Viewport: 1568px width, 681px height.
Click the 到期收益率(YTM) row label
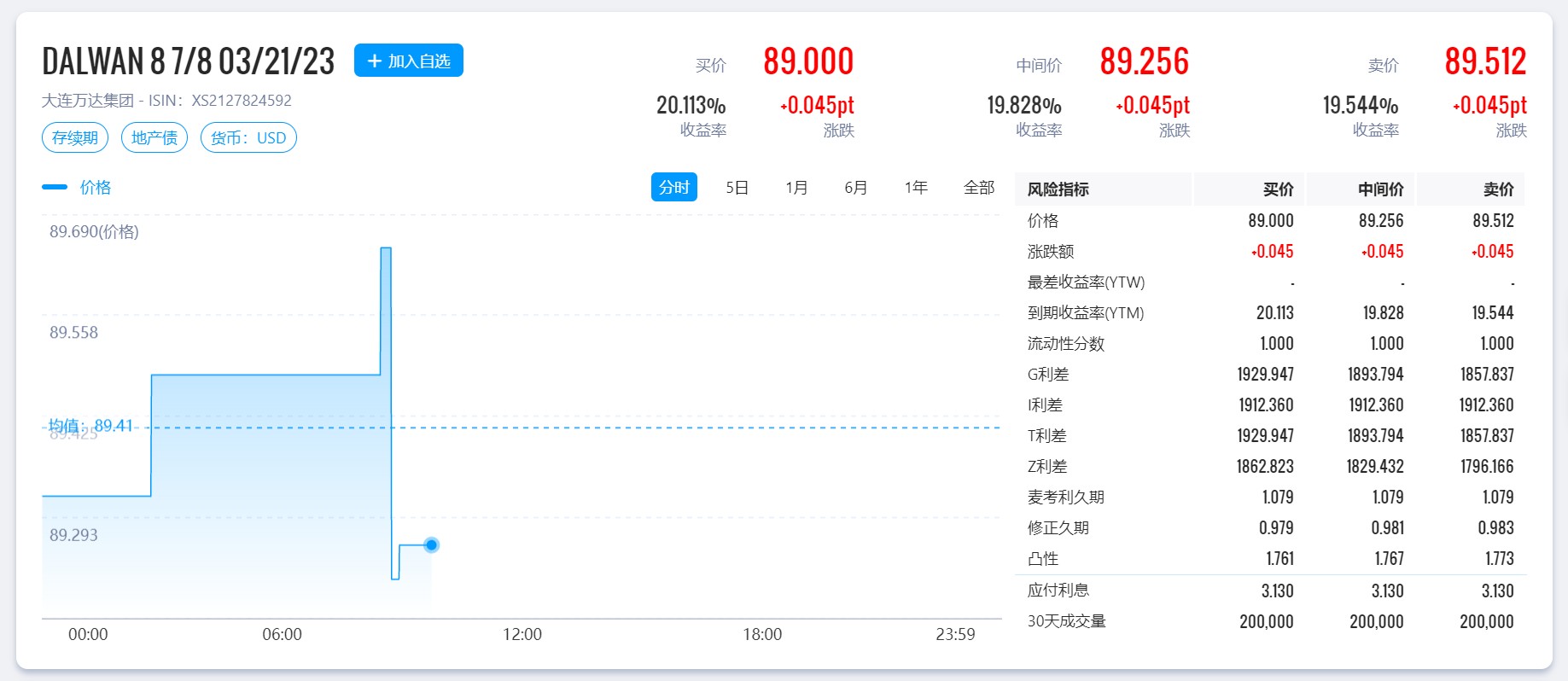coord(1086,313)
